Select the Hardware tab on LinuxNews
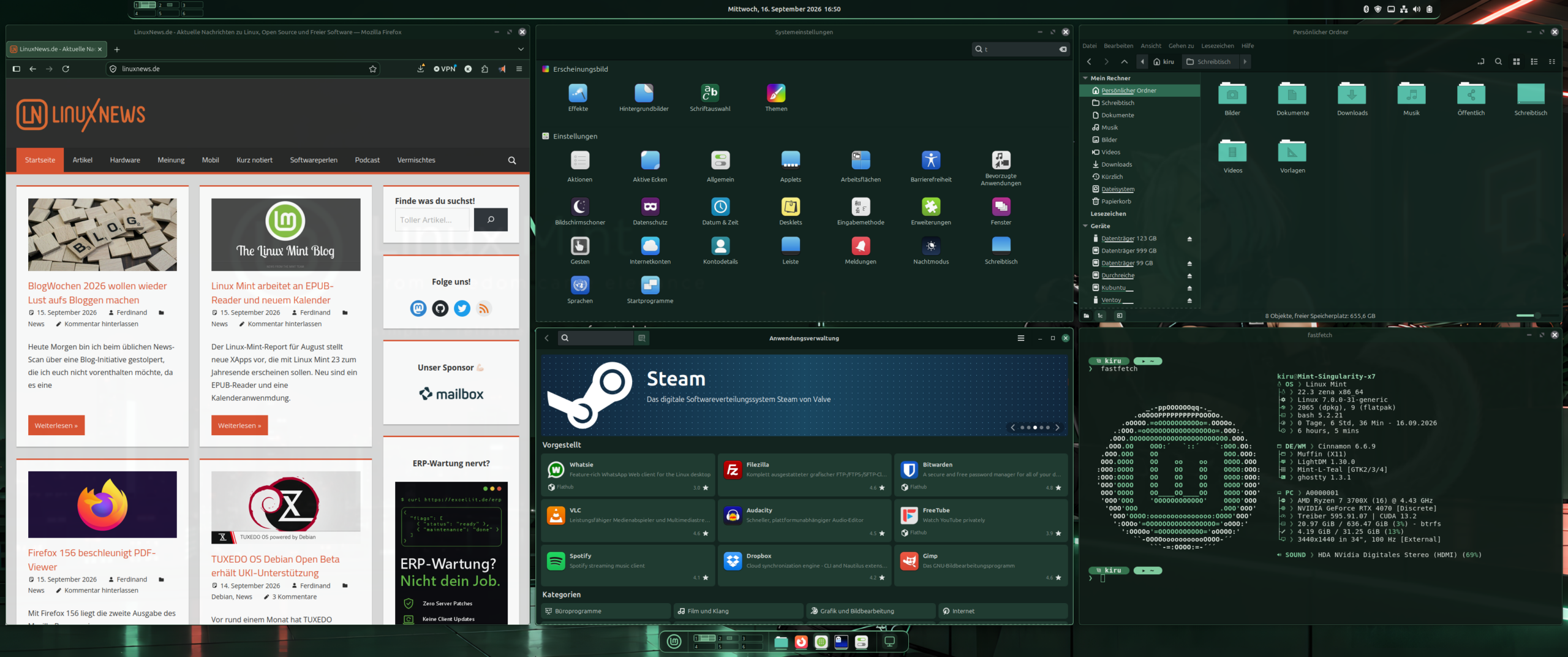The width and height of the screenshot is (1568, 657). tap(125, 160)
